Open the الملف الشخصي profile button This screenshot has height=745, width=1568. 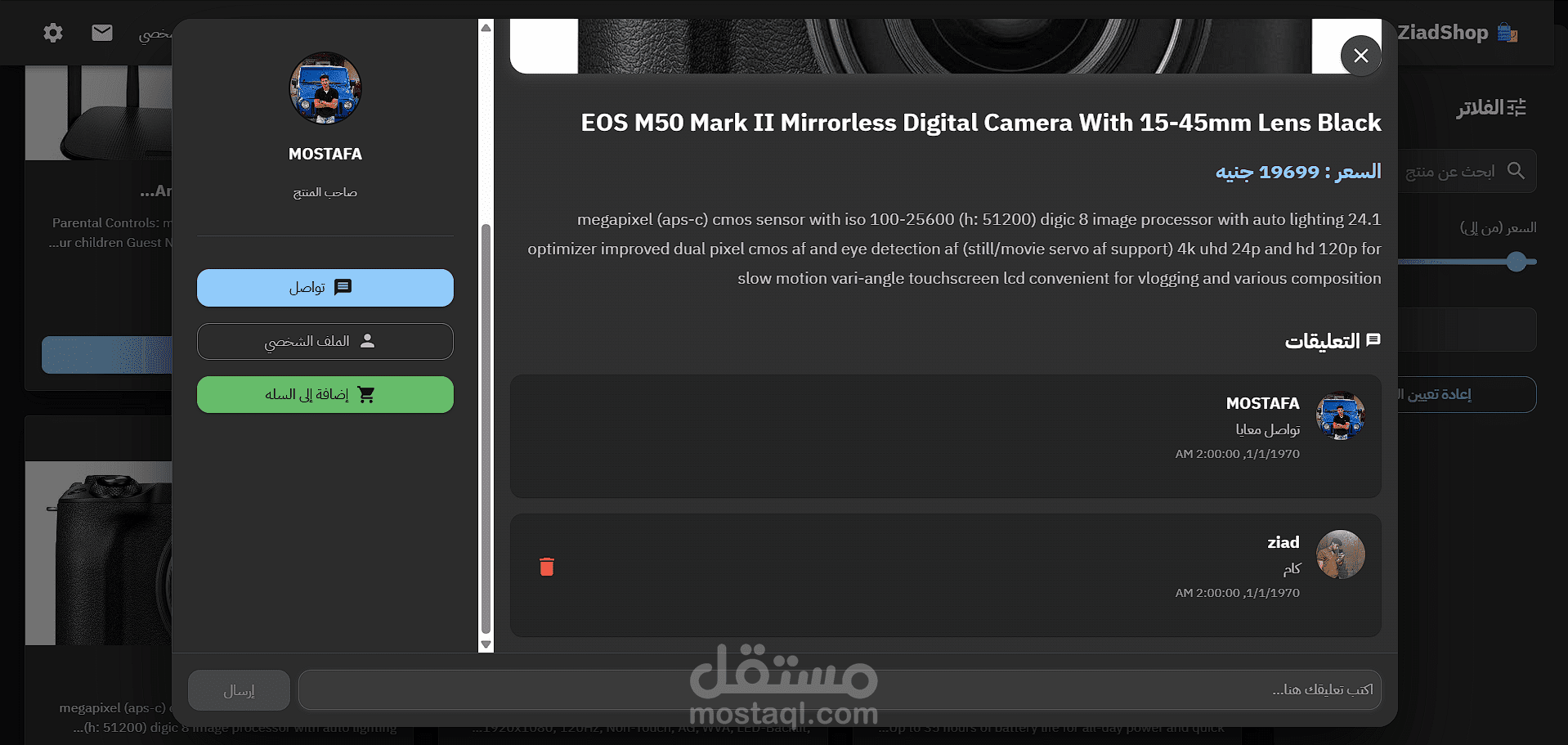pyautogui.click(x=325, y=341)
